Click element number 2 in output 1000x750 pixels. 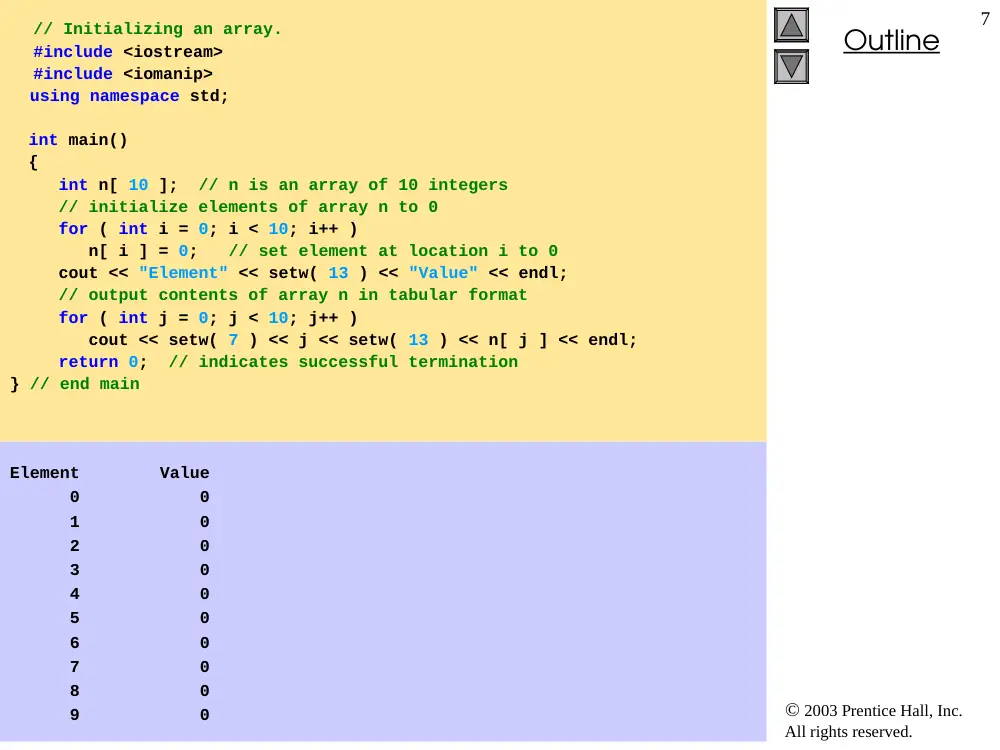point(75,547)
